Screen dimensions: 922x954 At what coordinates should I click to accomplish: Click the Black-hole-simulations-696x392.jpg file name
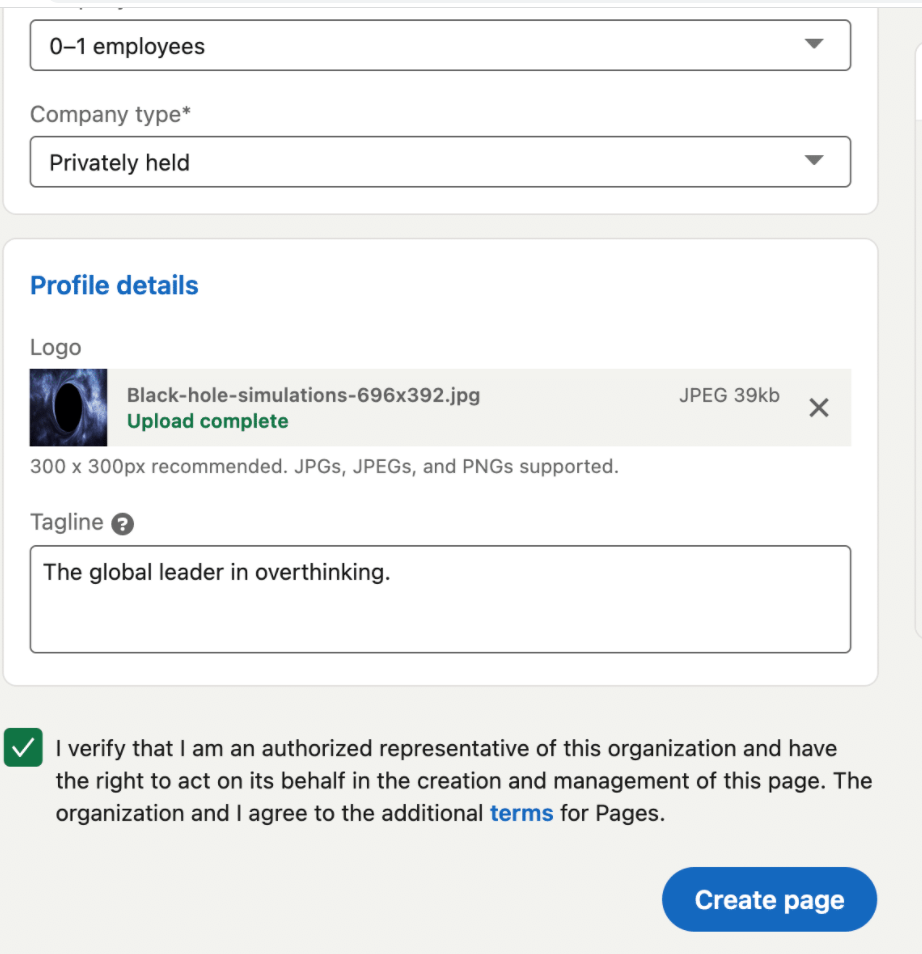pos(303,395)
